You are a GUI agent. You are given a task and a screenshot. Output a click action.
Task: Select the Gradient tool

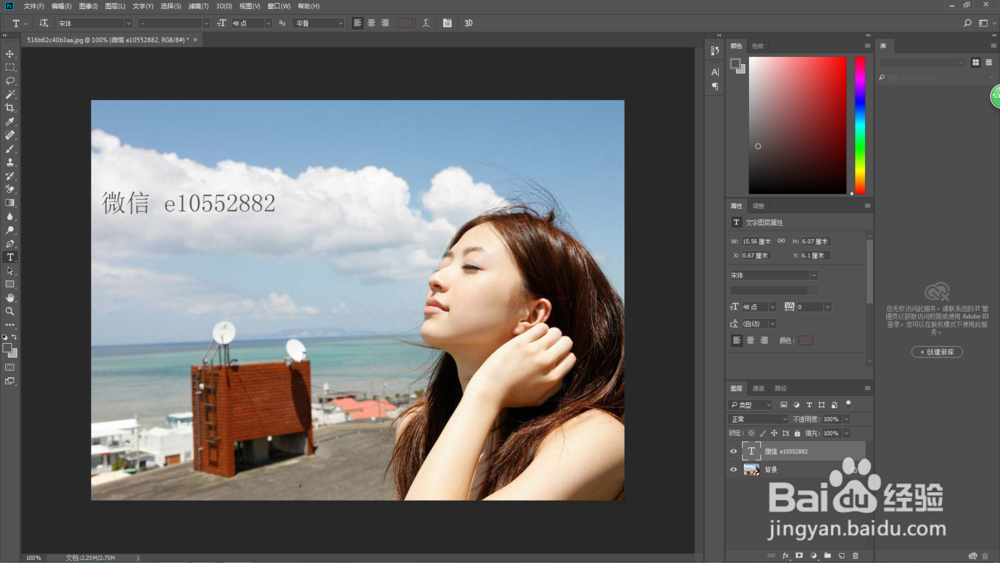pyautogui.click(x=10, y=203)
